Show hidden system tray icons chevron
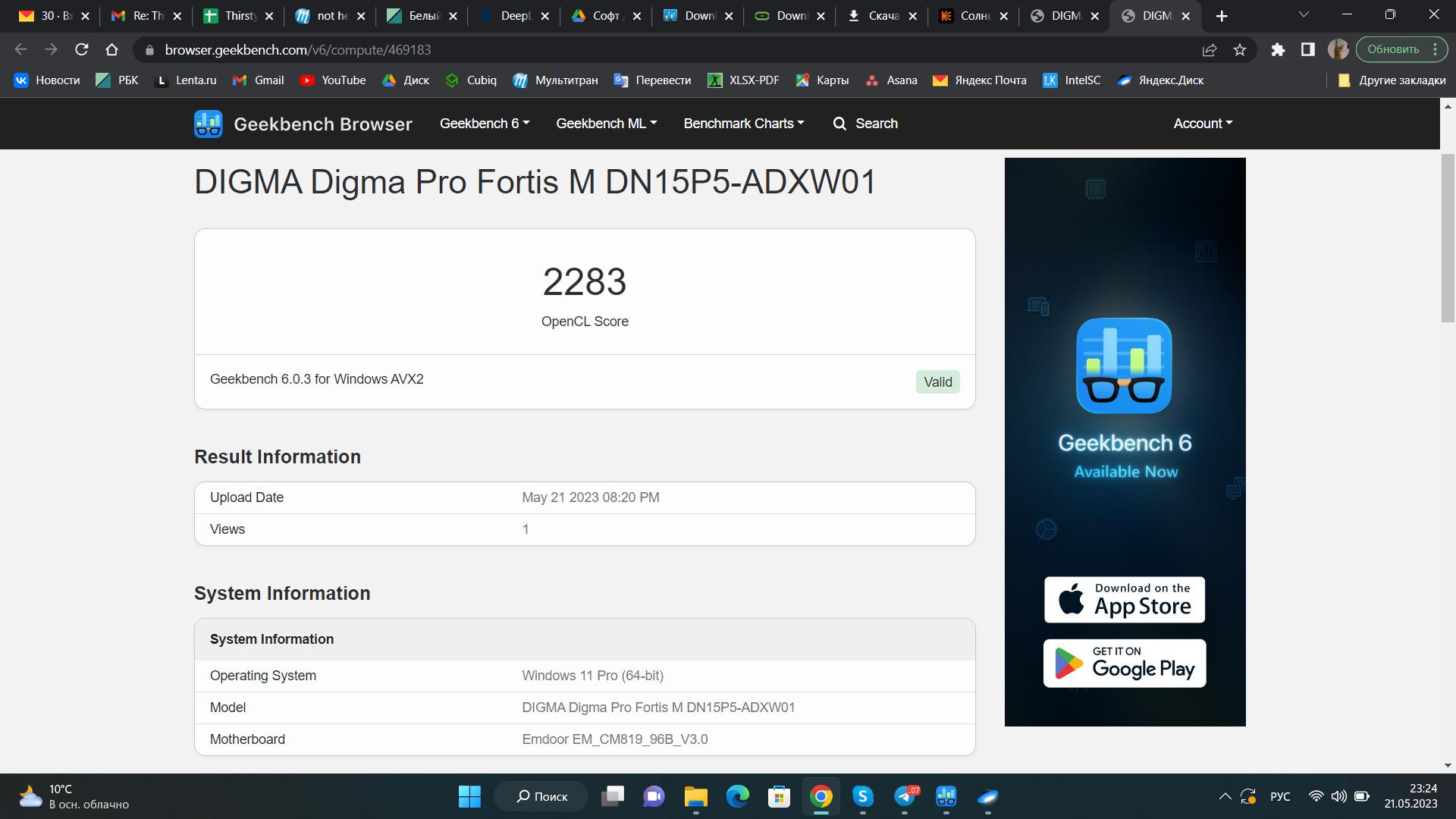 (x=1225, y=796)
